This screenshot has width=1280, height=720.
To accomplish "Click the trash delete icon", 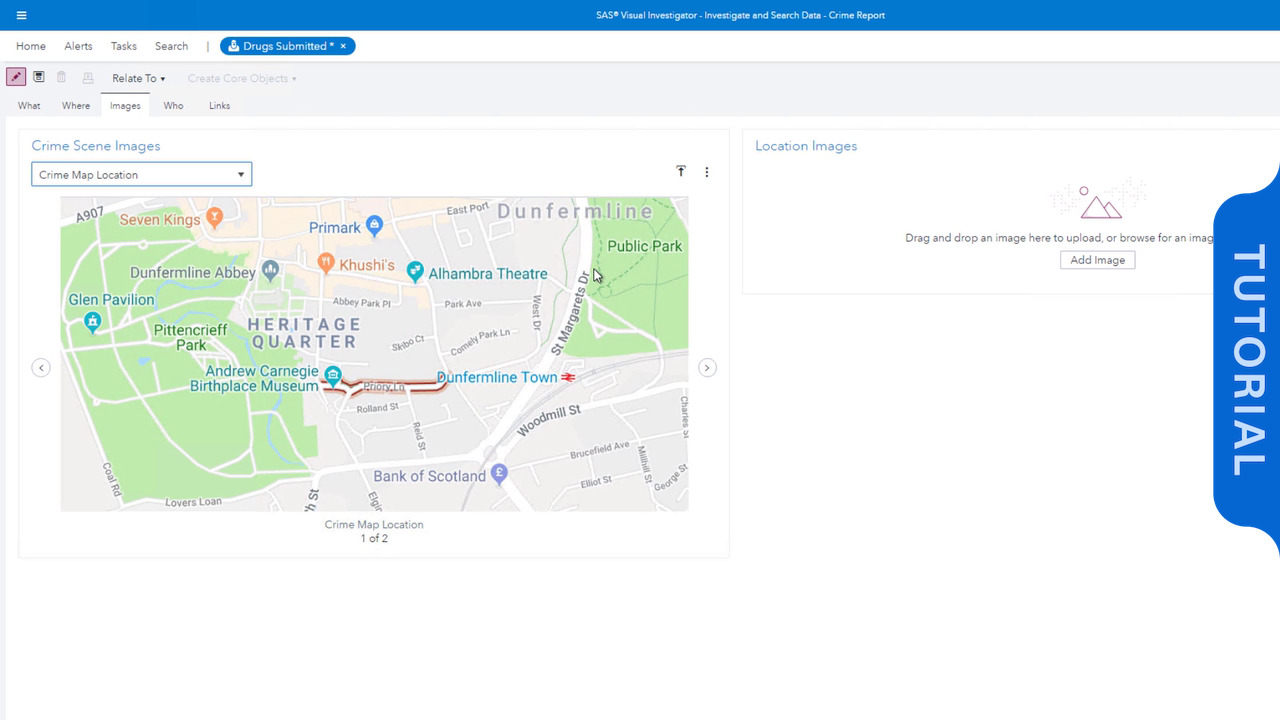I will pos(61,77).
